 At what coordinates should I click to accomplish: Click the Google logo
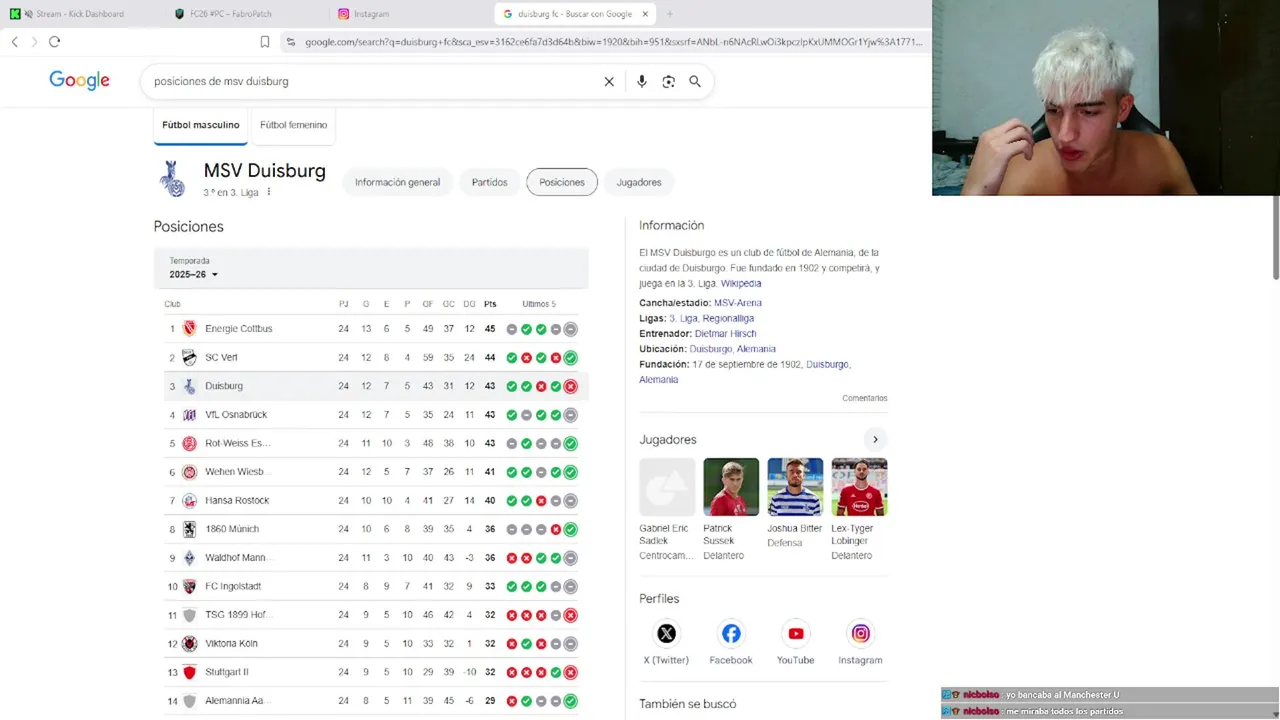pyautogui.click(x=79, y=81)
